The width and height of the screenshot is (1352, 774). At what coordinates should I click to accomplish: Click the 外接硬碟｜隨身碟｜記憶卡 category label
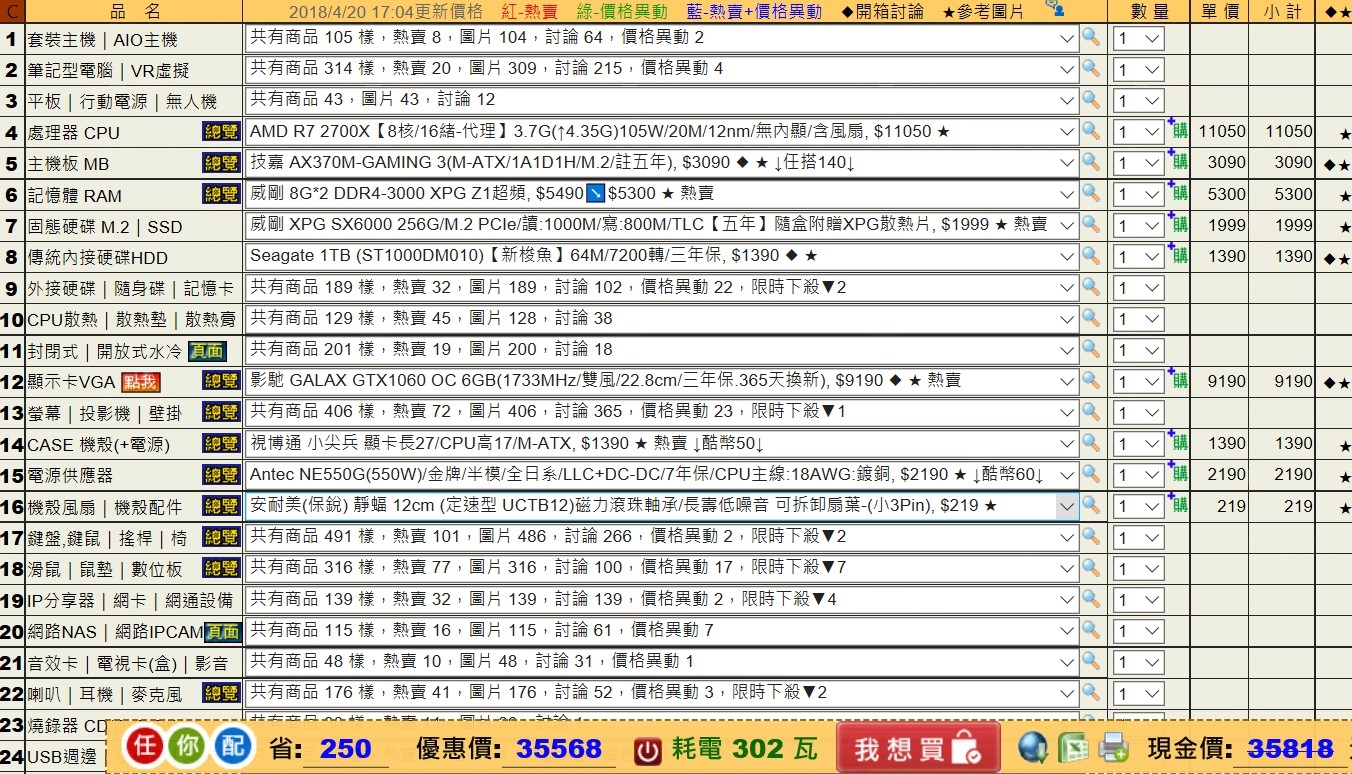click(x=130, y=288)
